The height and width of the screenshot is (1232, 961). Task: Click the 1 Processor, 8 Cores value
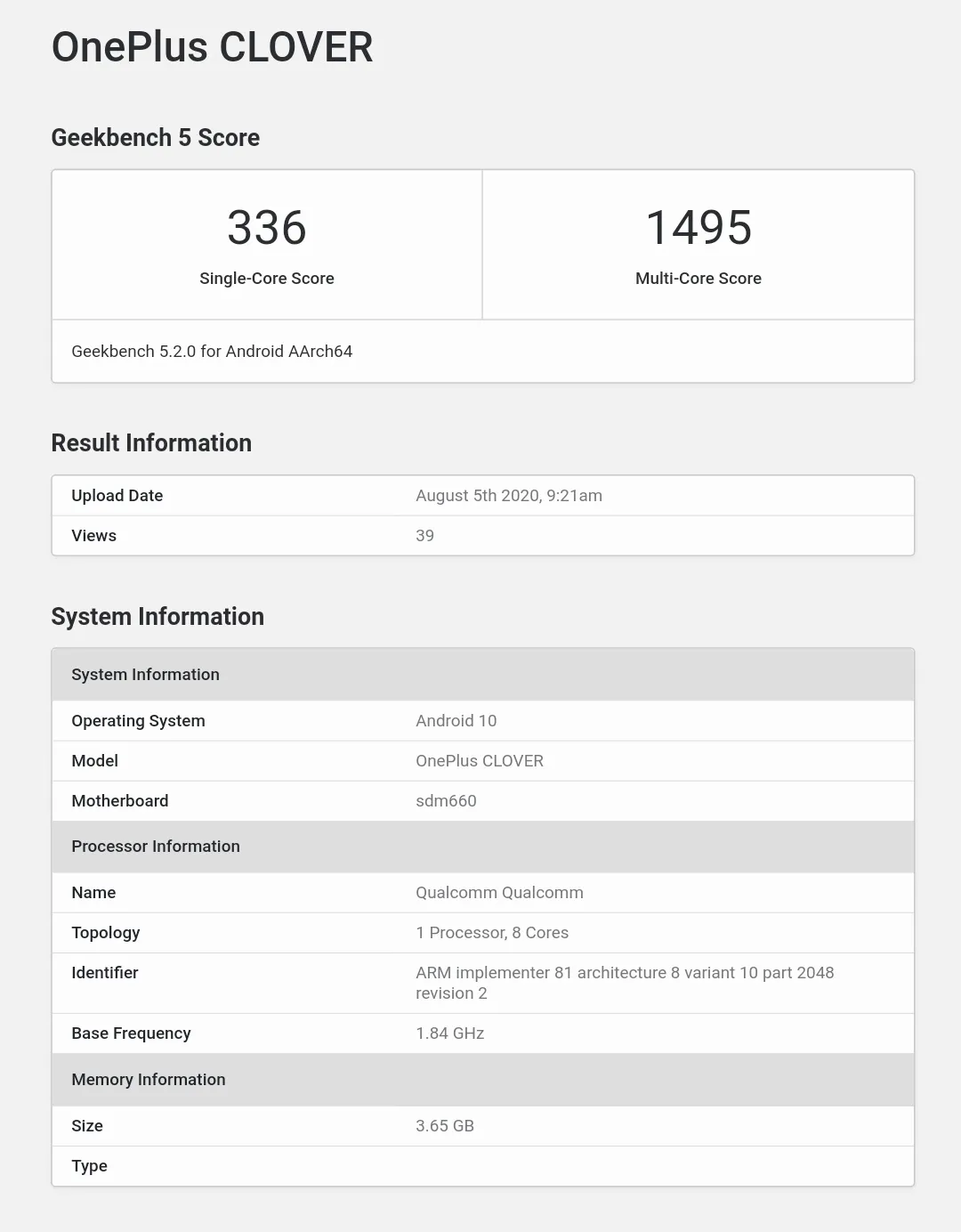(492, 933)
